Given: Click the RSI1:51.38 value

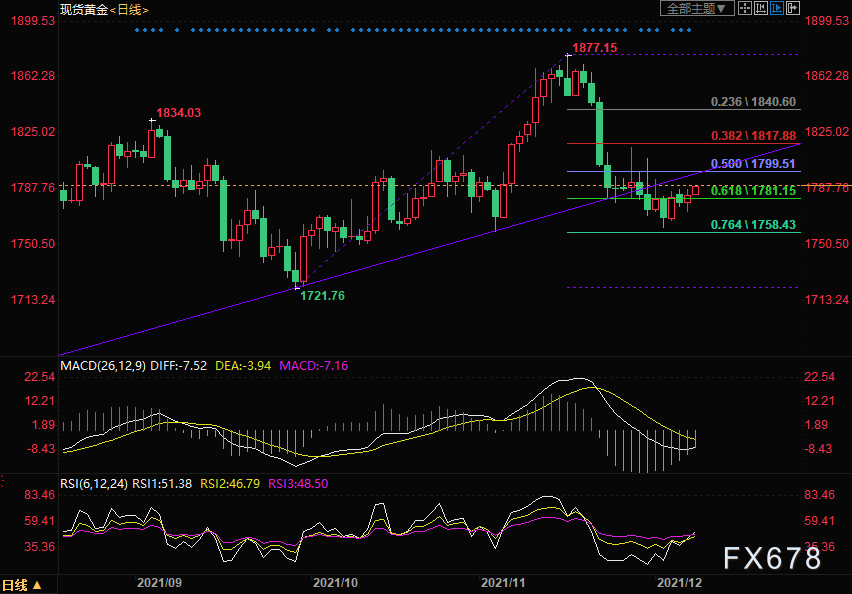Looking at the screenshot, I should point(162,484).
